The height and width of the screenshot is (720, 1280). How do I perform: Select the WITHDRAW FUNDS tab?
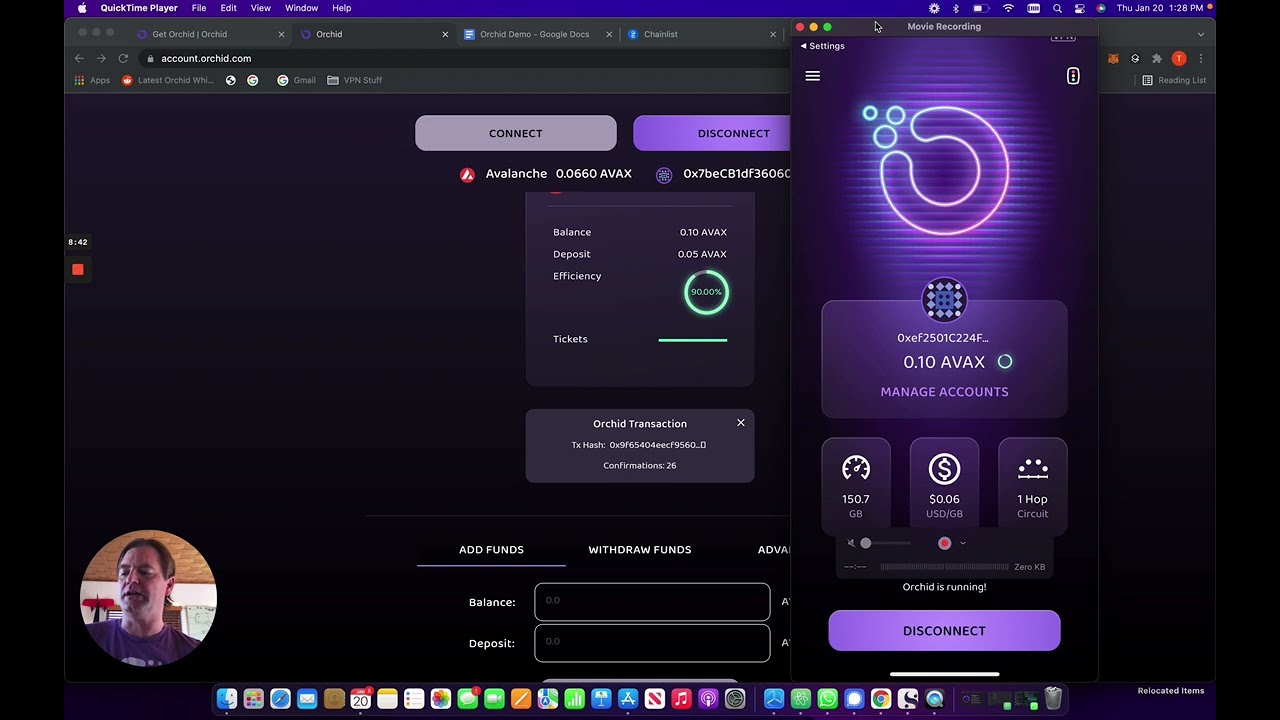(x=640, y=550)
